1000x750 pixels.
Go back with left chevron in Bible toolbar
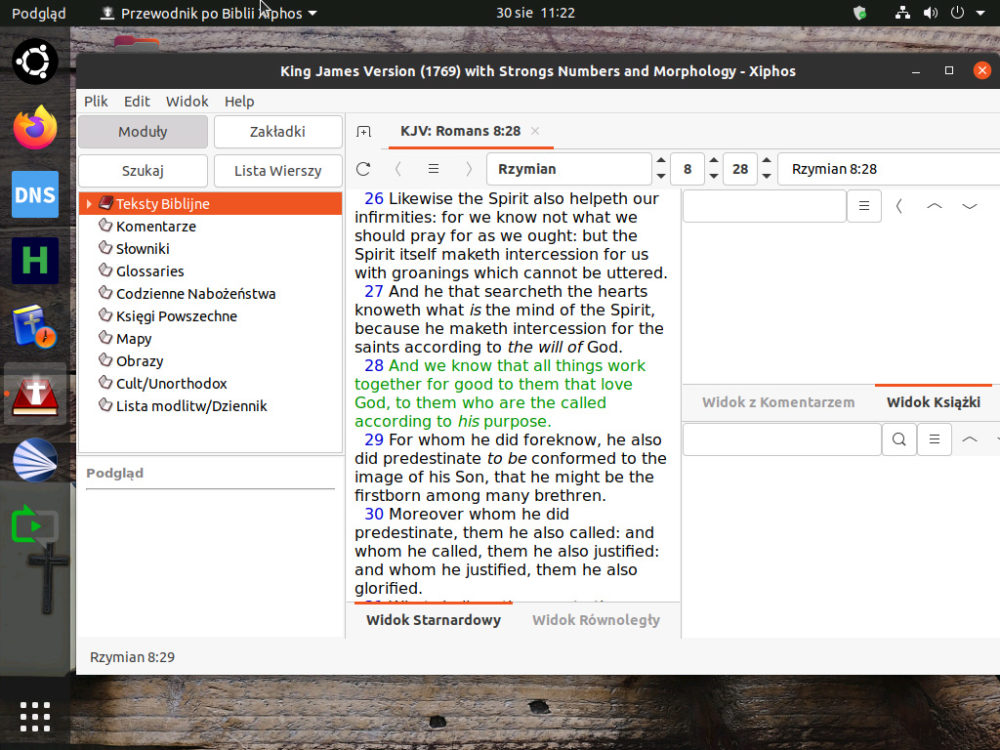pos(398,169)
